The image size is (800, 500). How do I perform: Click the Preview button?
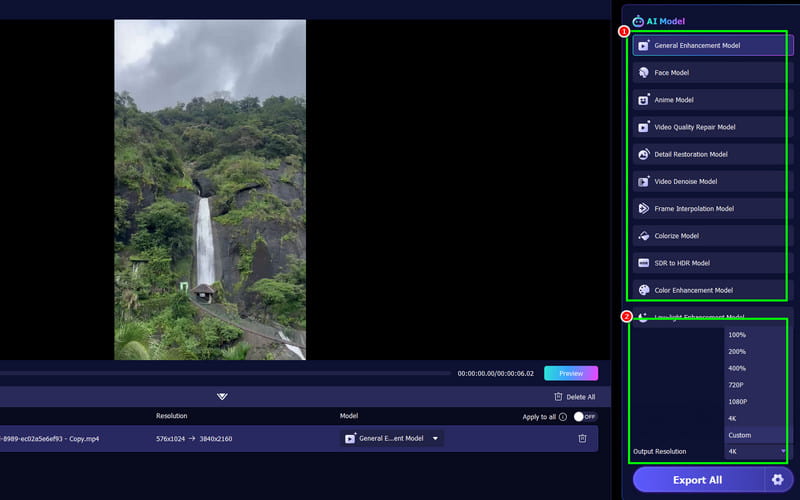tap(570, 373)
